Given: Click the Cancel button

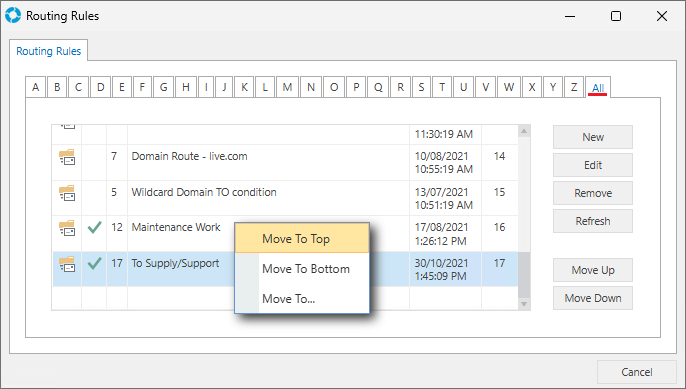Looking at the screenshot, I should coord(637,372).
